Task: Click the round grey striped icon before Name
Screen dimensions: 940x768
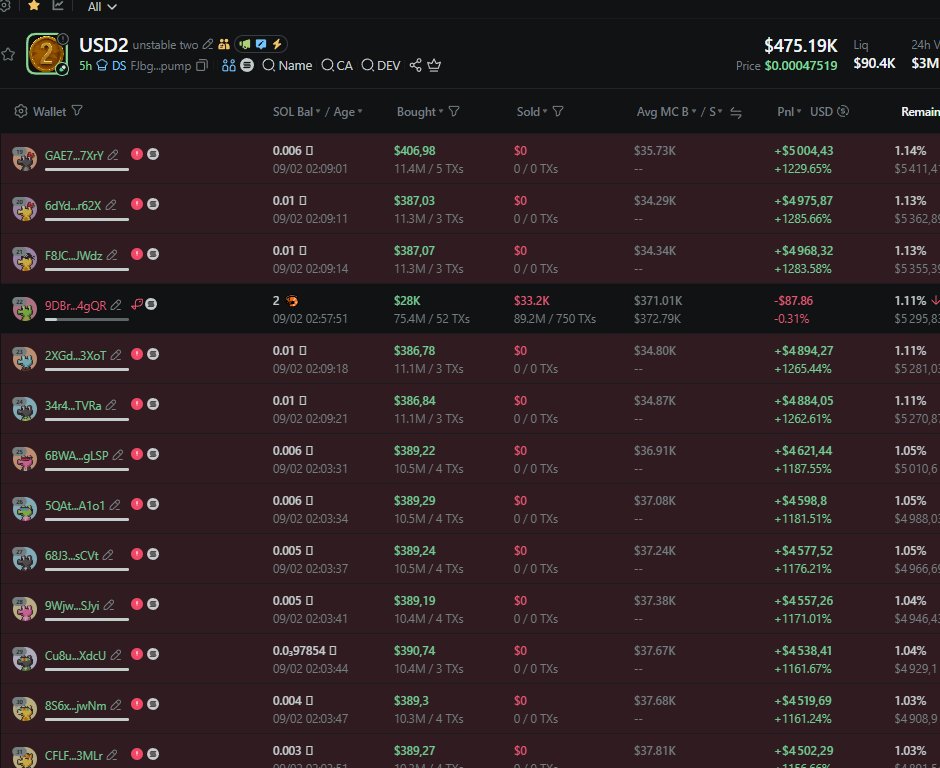Action: click(247, 65)
